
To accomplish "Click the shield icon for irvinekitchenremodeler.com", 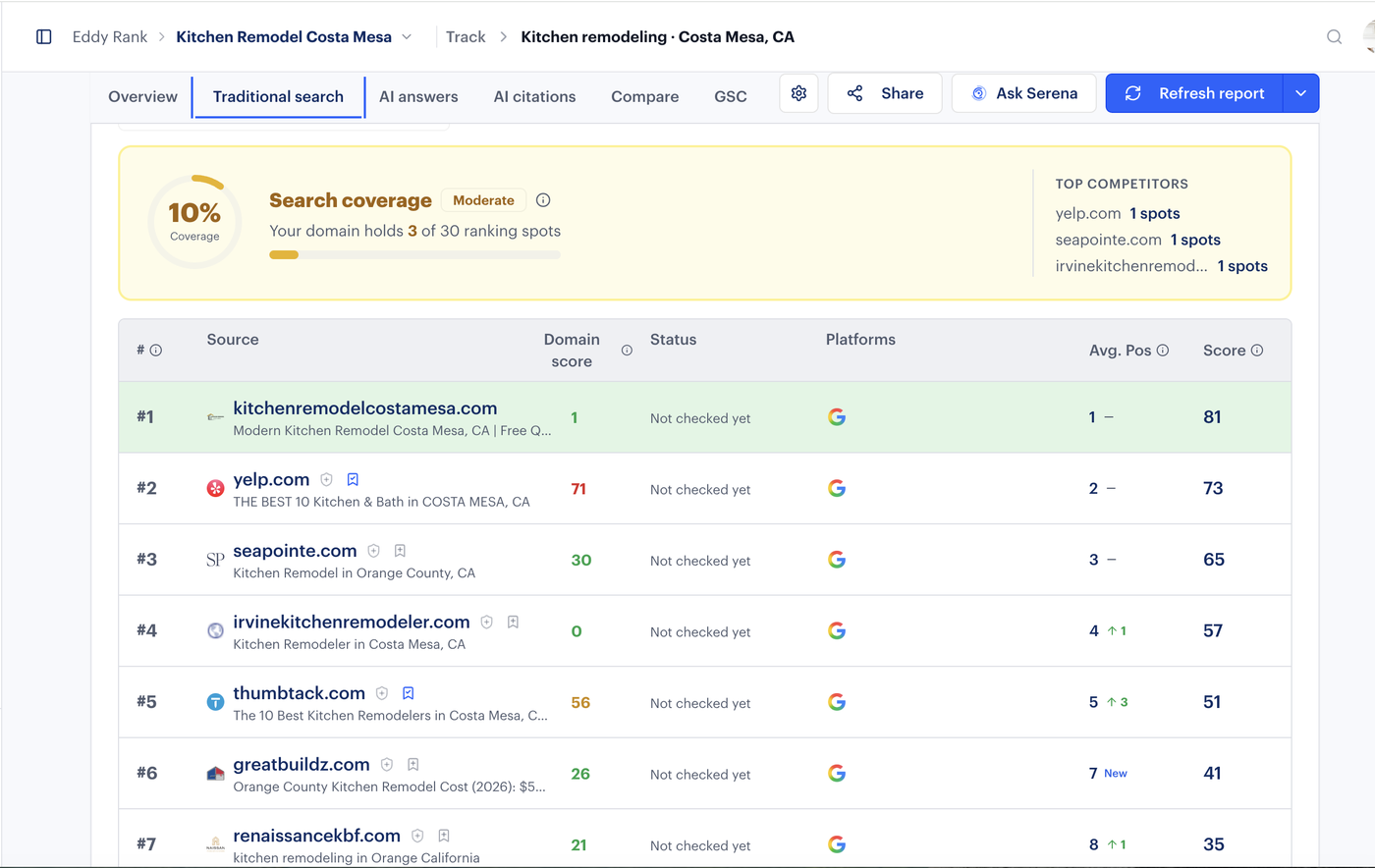I will (x=486, y=622).
